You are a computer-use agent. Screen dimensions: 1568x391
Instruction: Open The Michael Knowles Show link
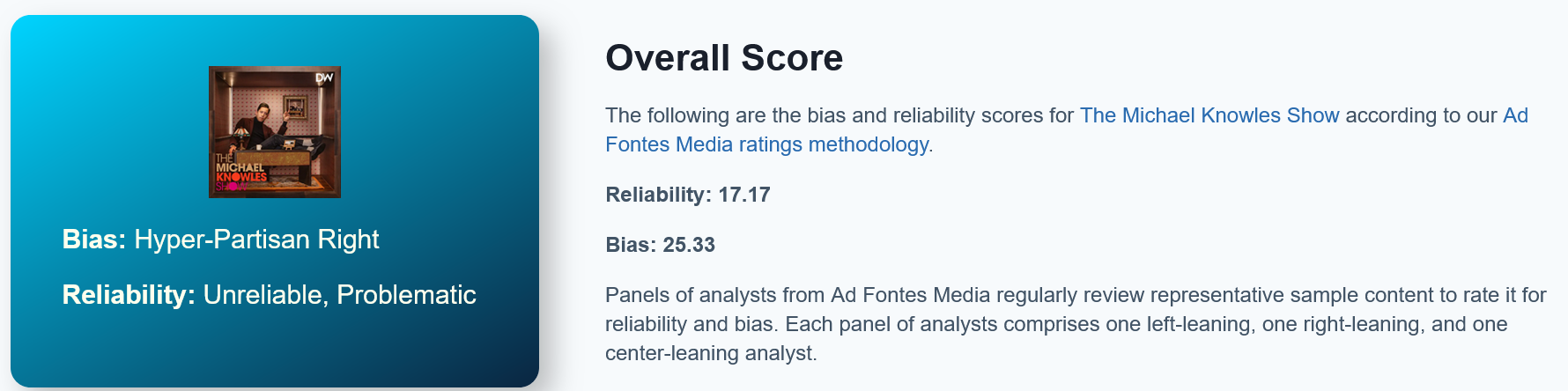tap(1209, 115)
